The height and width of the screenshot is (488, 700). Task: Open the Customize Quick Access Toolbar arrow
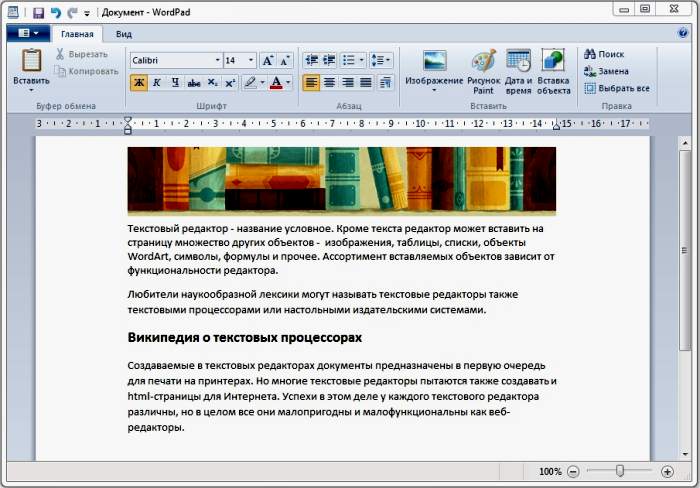tap(87, 13)
